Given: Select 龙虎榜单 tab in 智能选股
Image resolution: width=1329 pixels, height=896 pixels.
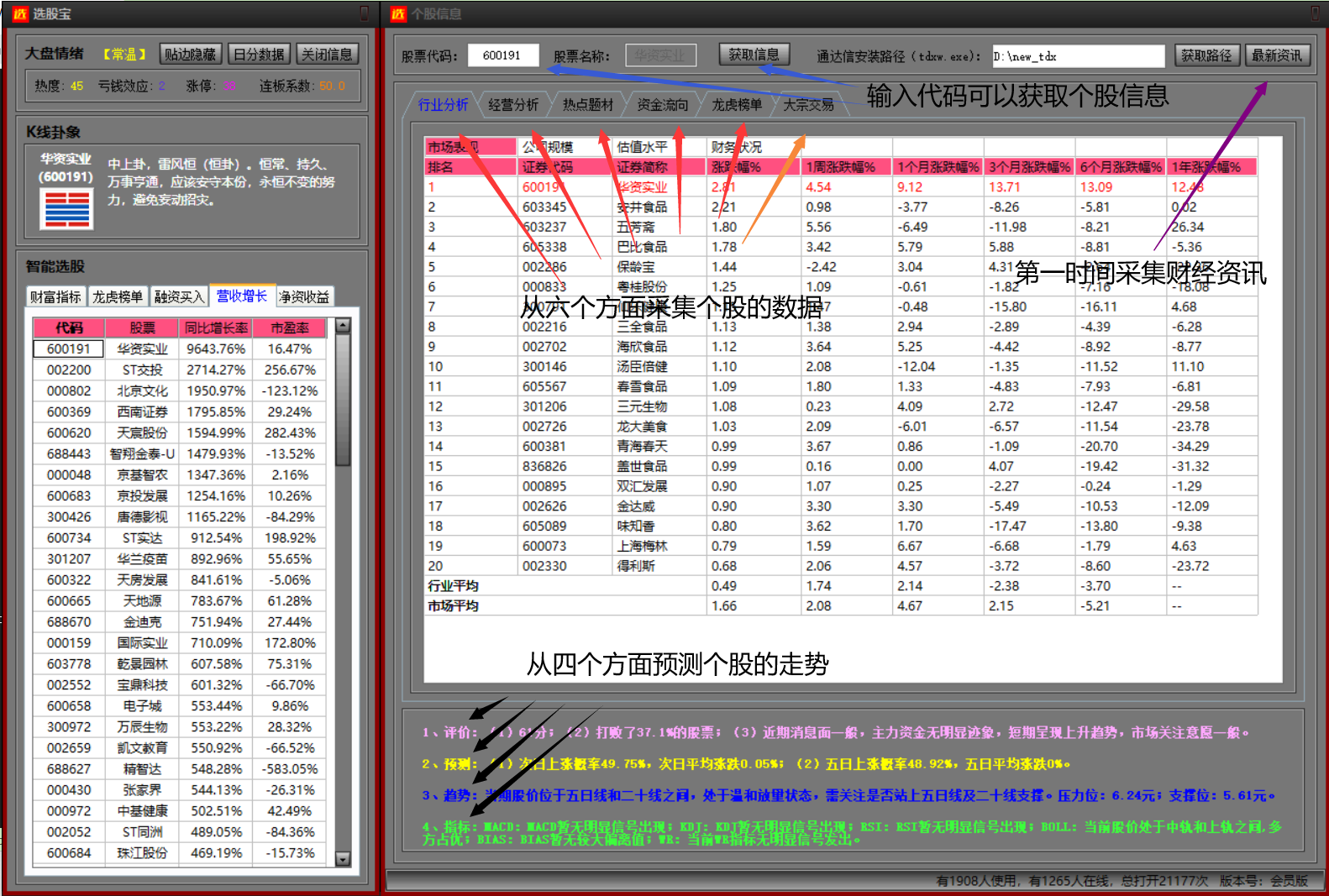Looking at the screenshot, I should pyautogui.click(x=118, y=296).
